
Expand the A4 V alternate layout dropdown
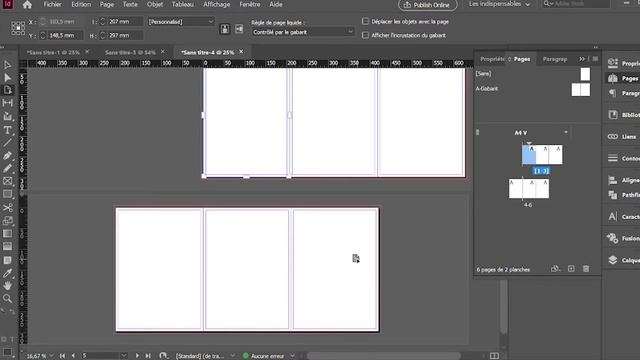[x=566, y=132]
